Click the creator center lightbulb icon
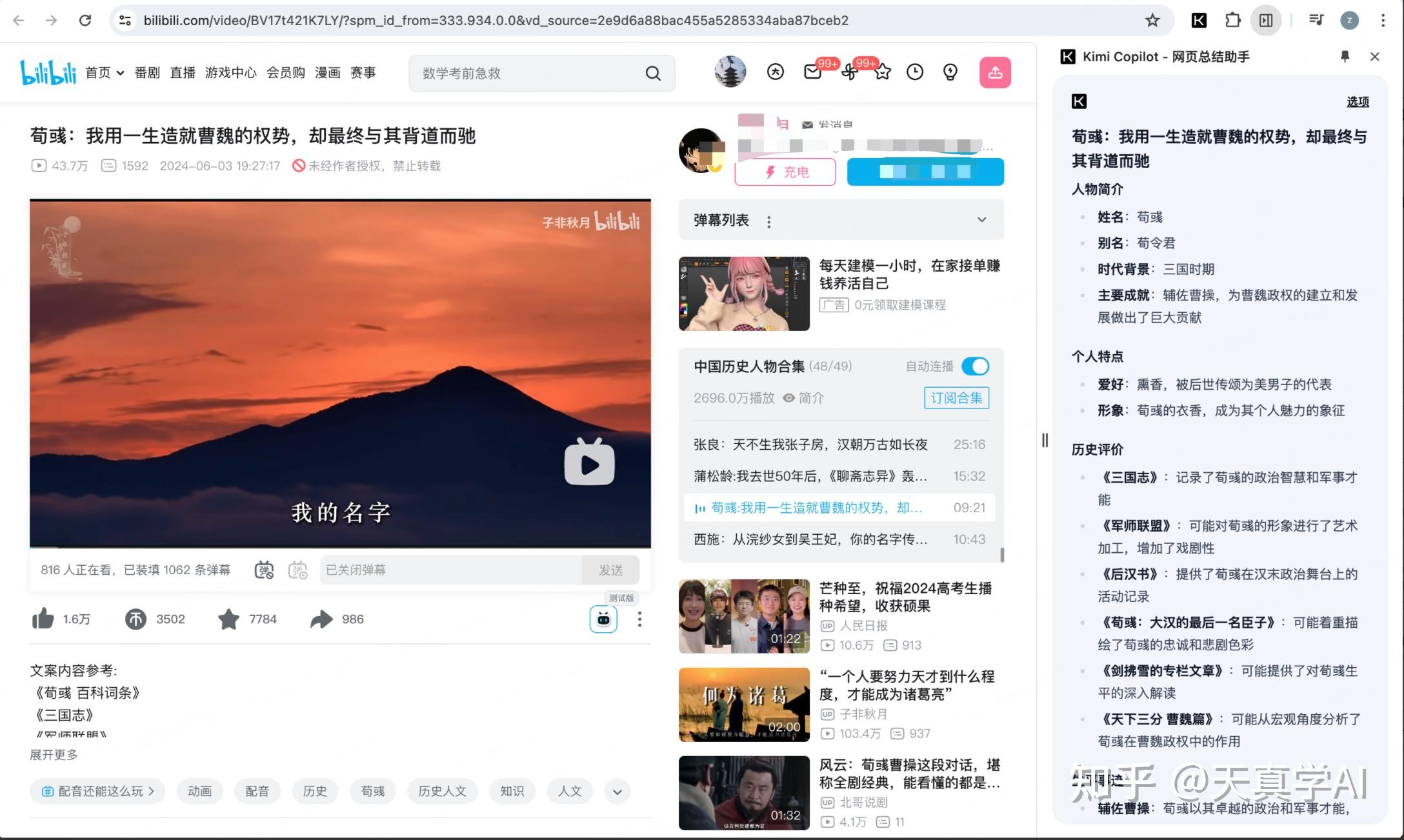This screenshot has width=1404, height=840. pyautogui.click(x=948, y=72)
